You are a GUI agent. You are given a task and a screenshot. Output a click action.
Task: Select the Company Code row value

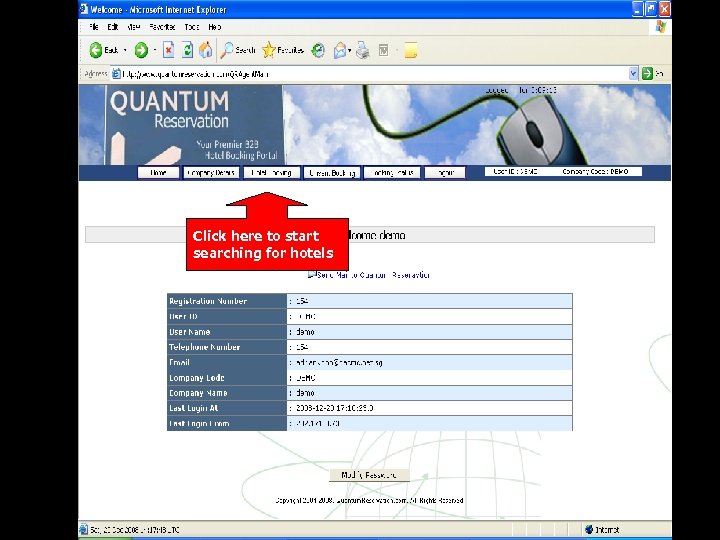(x=305, y=377)
